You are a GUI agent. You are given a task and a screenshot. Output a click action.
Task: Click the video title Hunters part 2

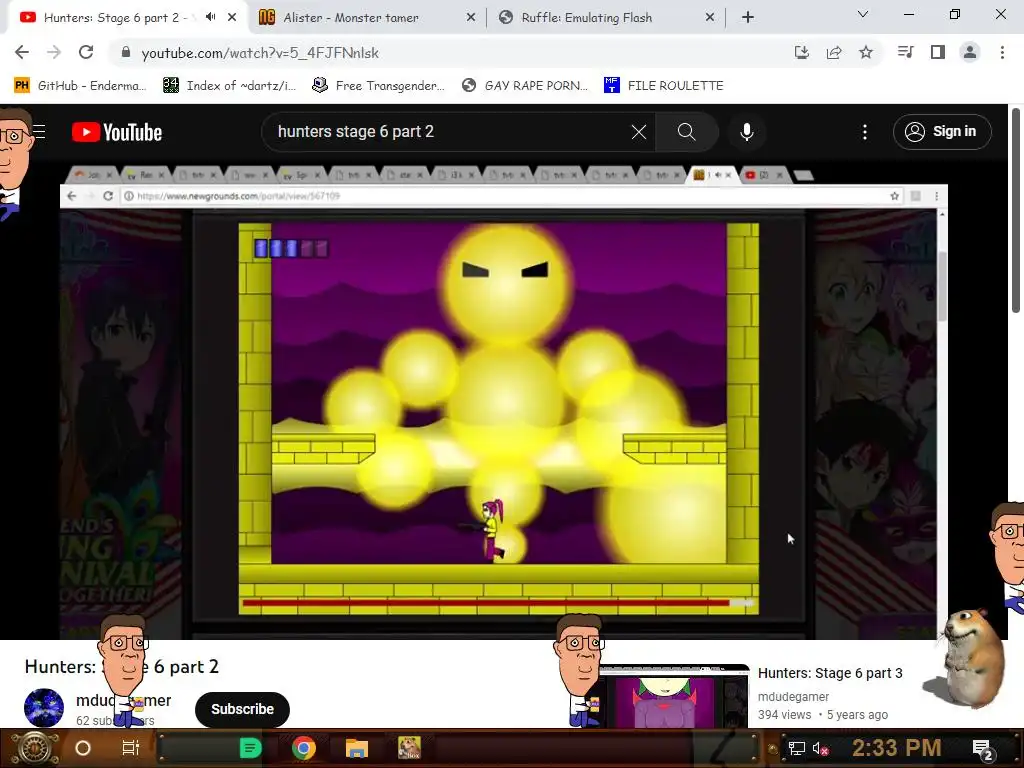click(121, 667)
